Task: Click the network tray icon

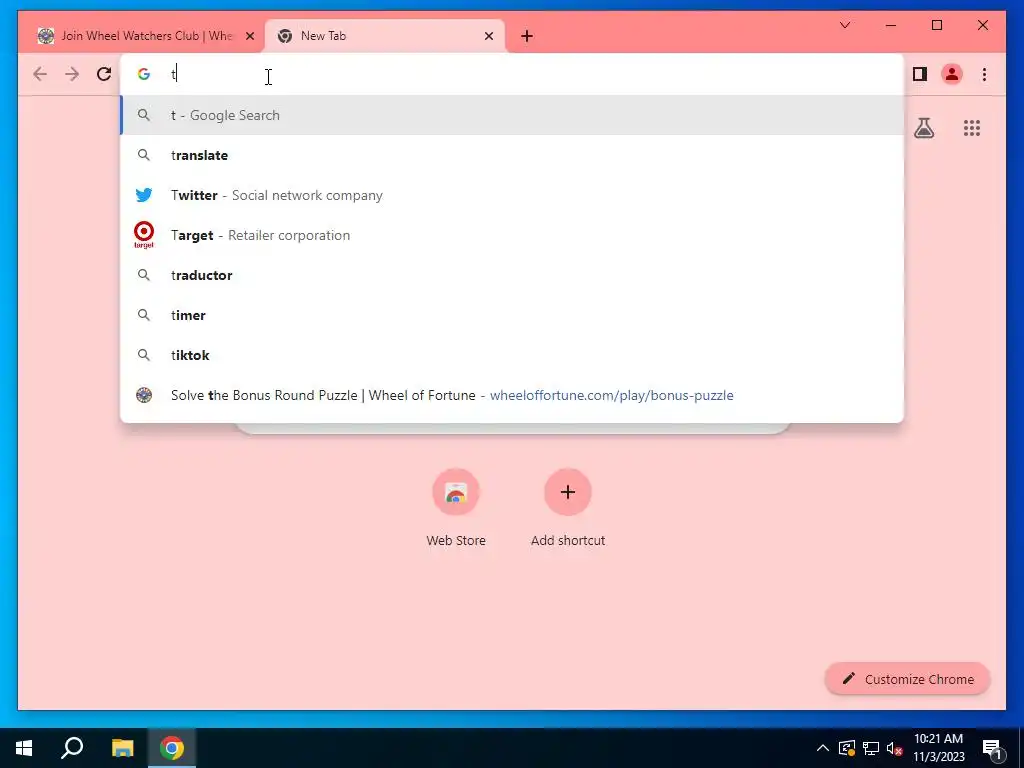Action: pyautogui.click(x=871, y=748)
